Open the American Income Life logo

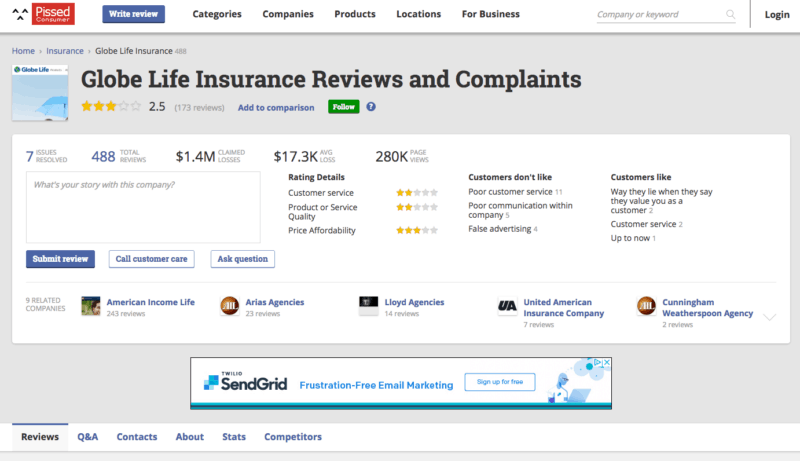pos(91,306)
